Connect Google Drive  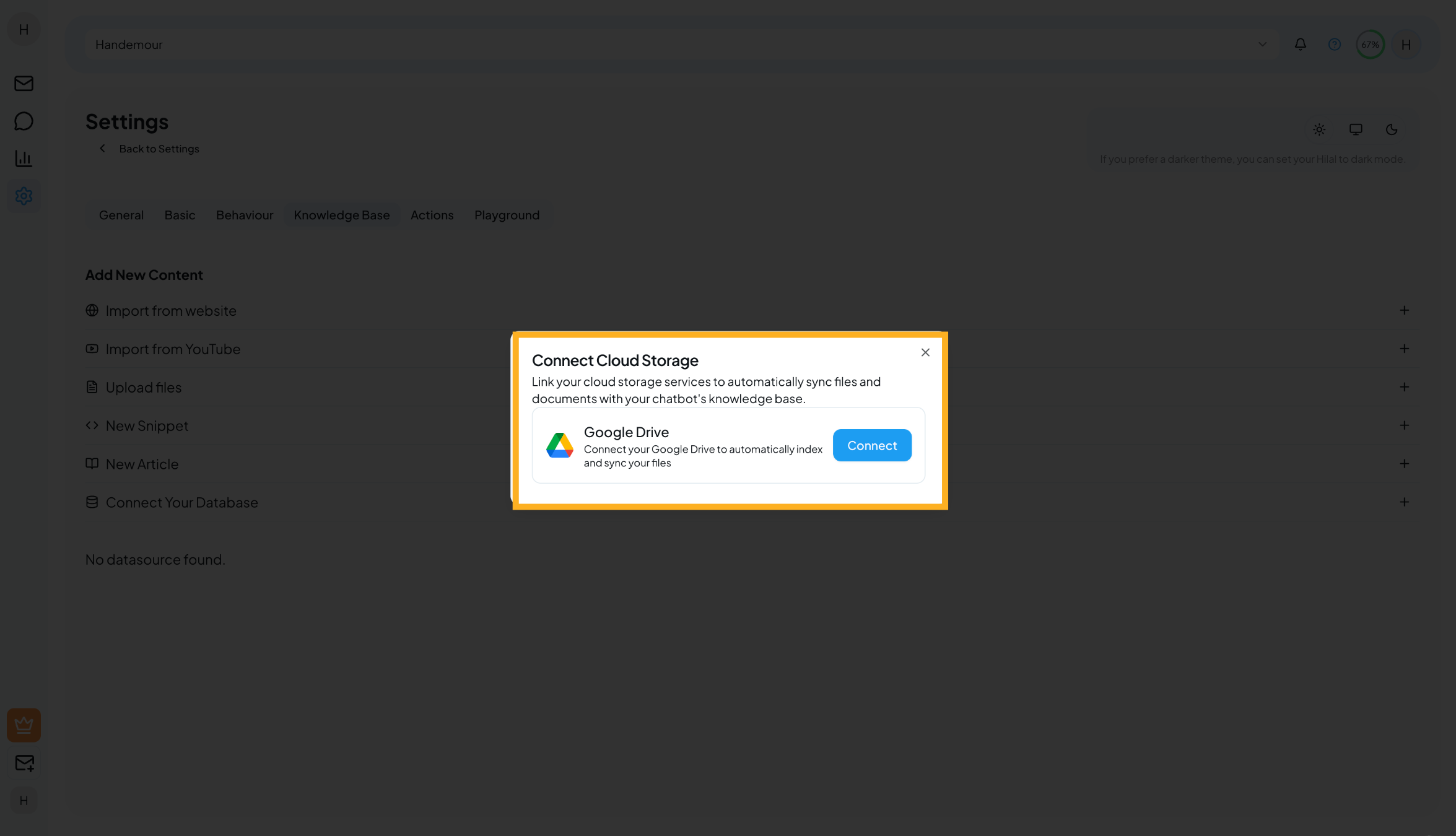click(872, 445)
